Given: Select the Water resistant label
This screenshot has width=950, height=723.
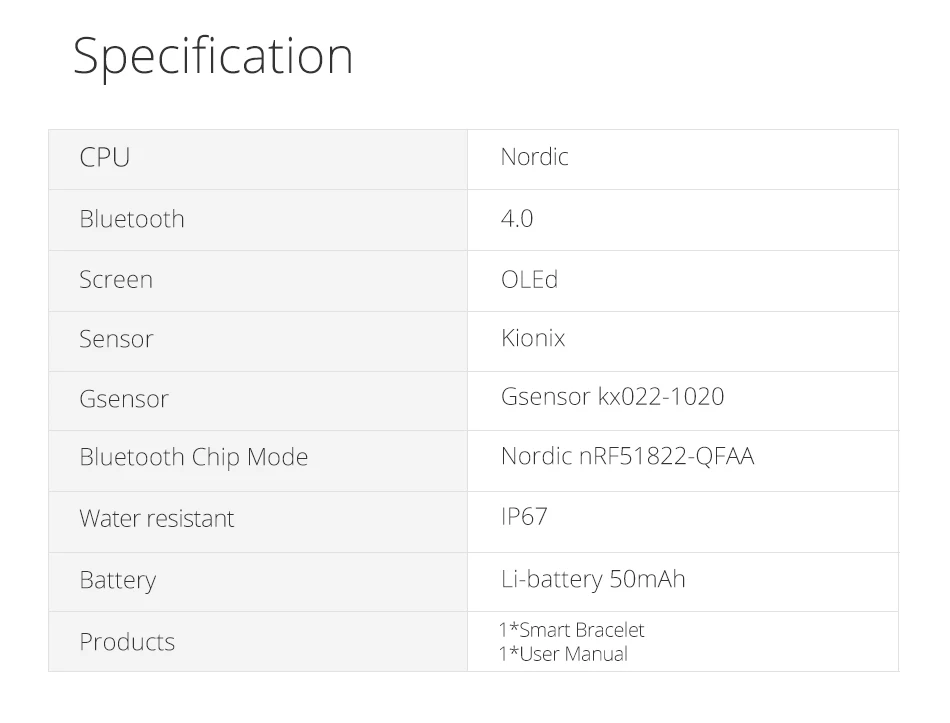Looking at the screenshot, I should coord(157,519).
